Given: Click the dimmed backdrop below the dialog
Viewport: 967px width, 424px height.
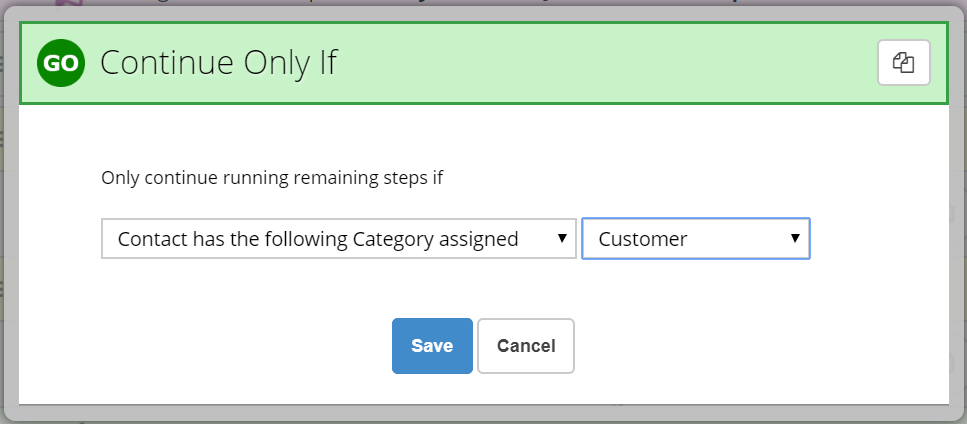Looking at the screenshot, I should point(484,415).
